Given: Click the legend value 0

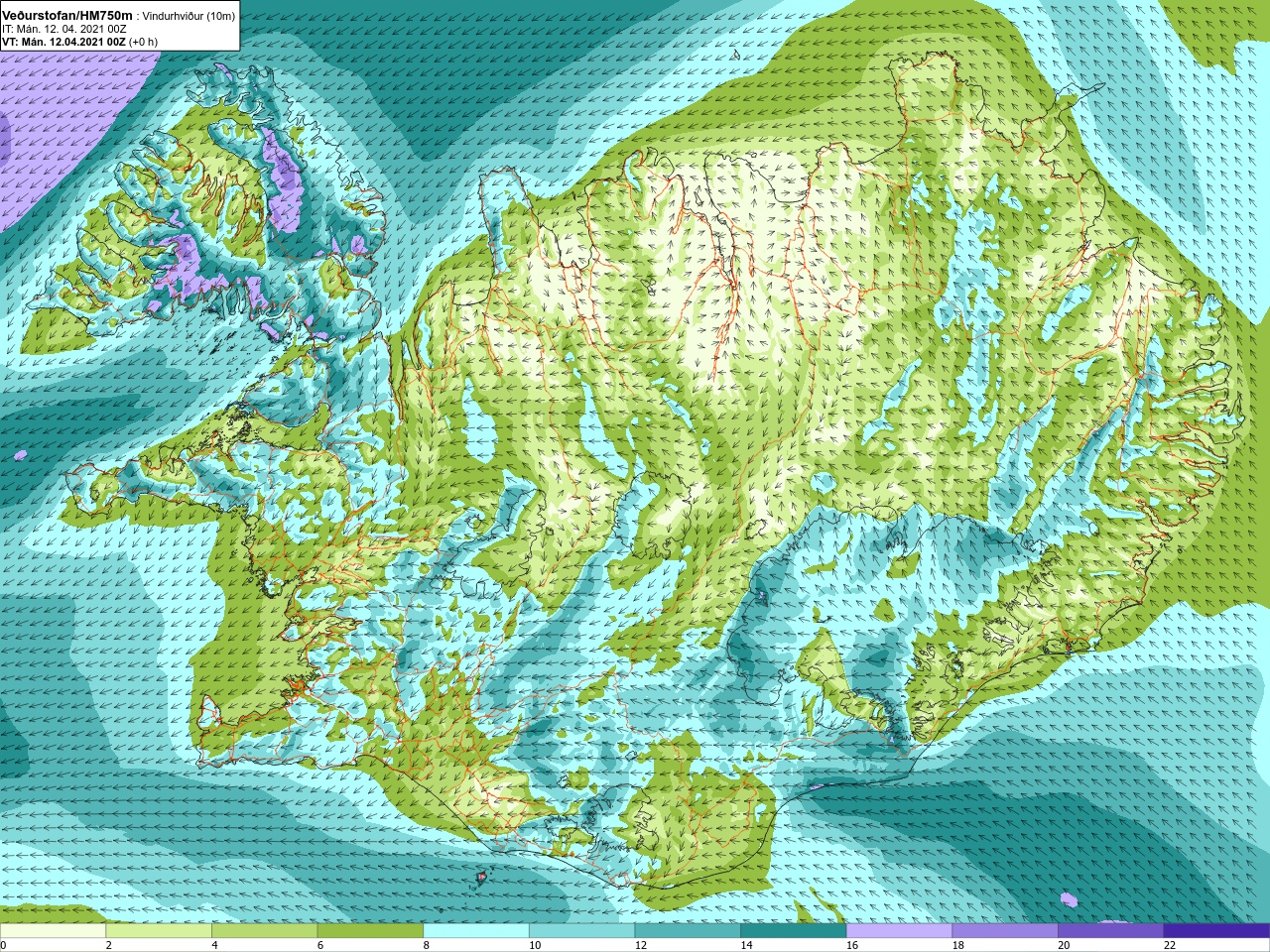Looking at the screenshot, I should point(3,945).
